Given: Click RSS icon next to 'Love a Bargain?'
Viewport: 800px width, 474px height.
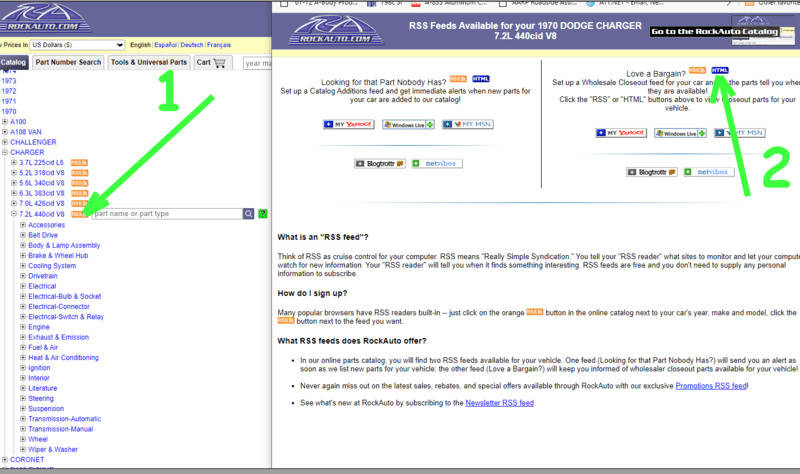Looking at the screenshot, I should coord(697,70).
